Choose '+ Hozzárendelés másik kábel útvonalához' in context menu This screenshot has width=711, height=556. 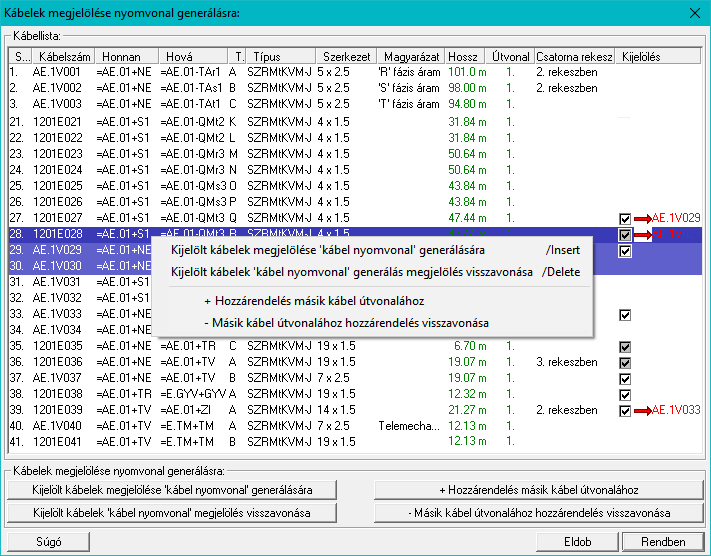click(372, 301)
